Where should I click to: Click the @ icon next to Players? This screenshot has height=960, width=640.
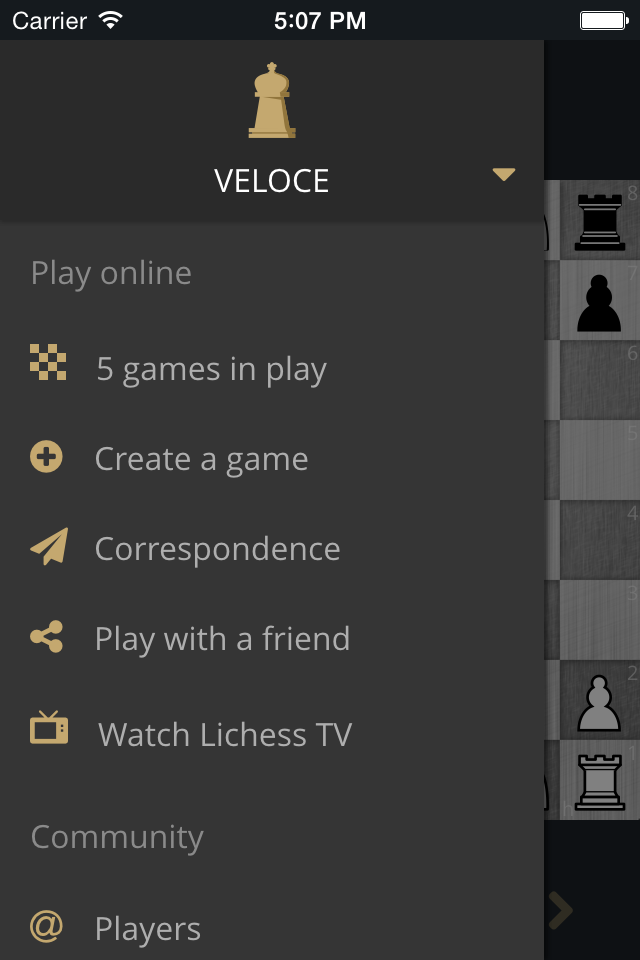[47, 926]
